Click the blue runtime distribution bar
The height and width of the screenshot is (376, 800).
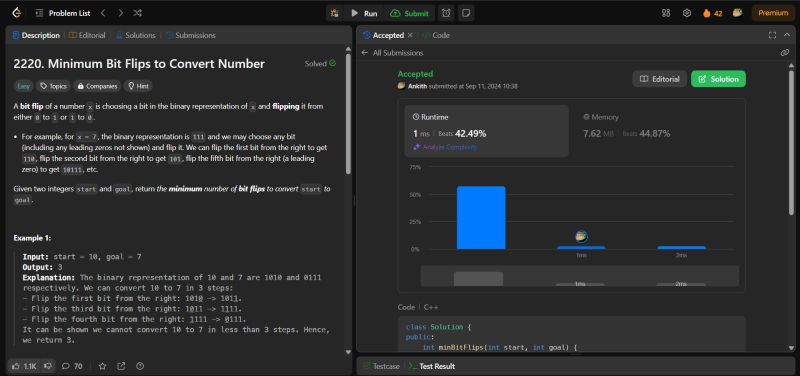(481, 218)
